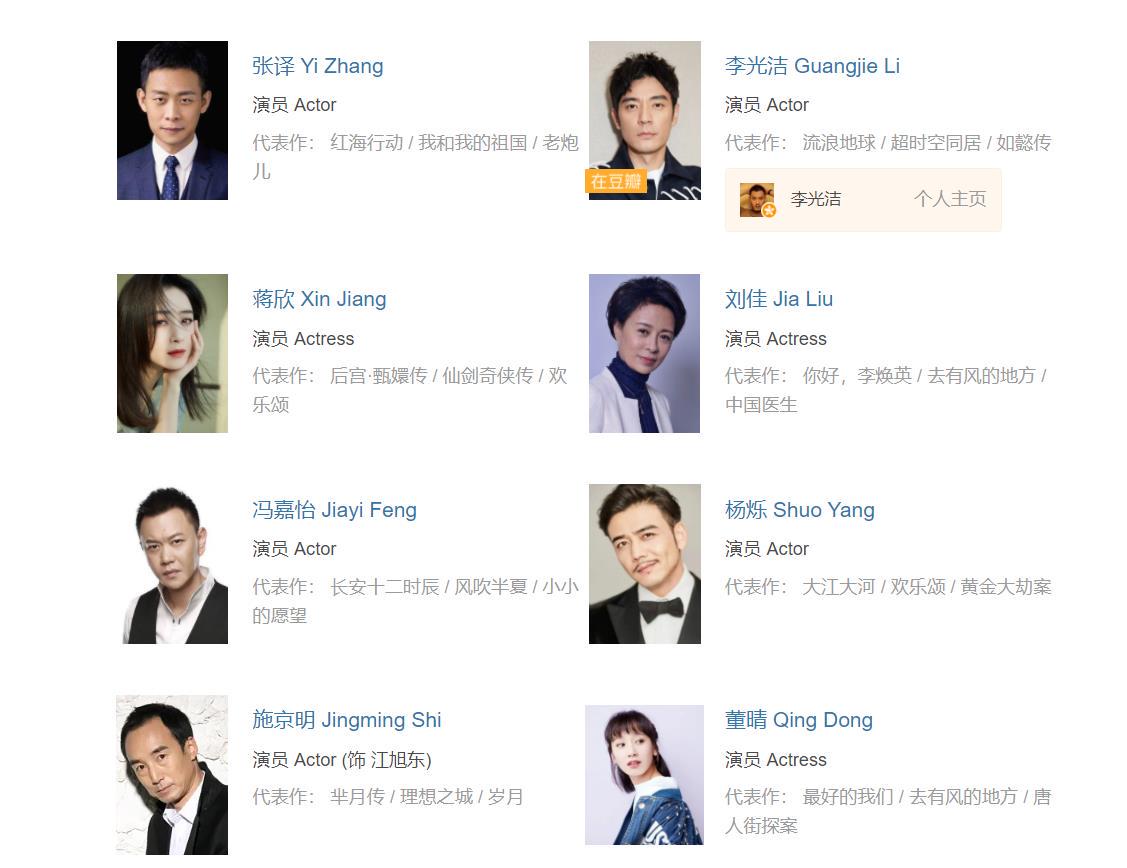Click 李光洁 name in the homepage card
The width and height of the screenshot is (1127, 868).
coord(816,199)
